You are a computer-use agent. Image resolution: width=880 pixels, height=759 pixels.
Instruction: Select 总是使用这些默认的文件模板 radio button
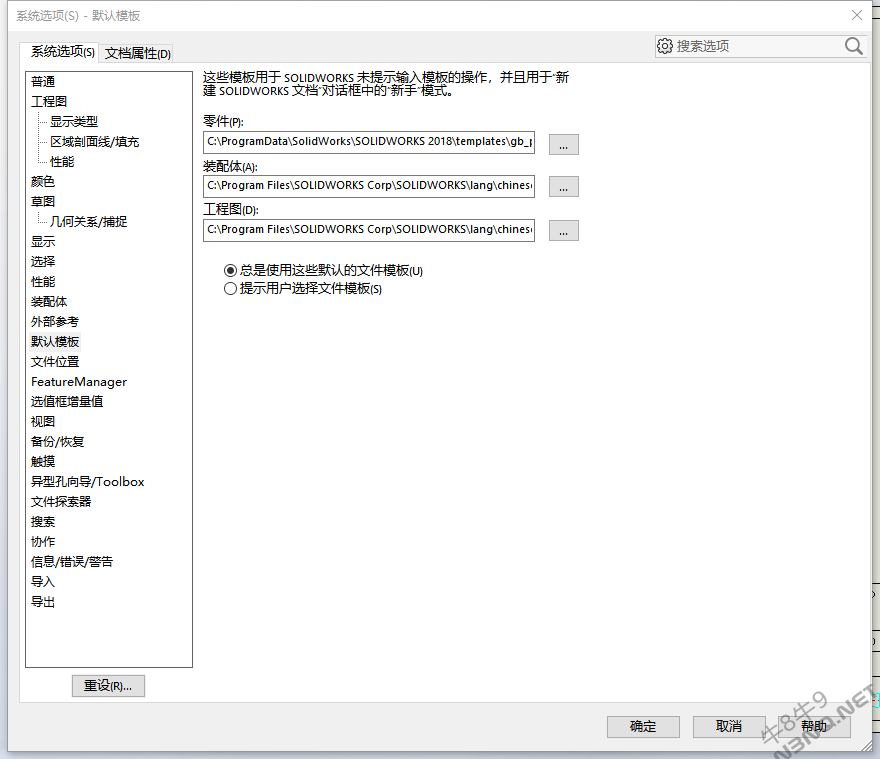230,271
